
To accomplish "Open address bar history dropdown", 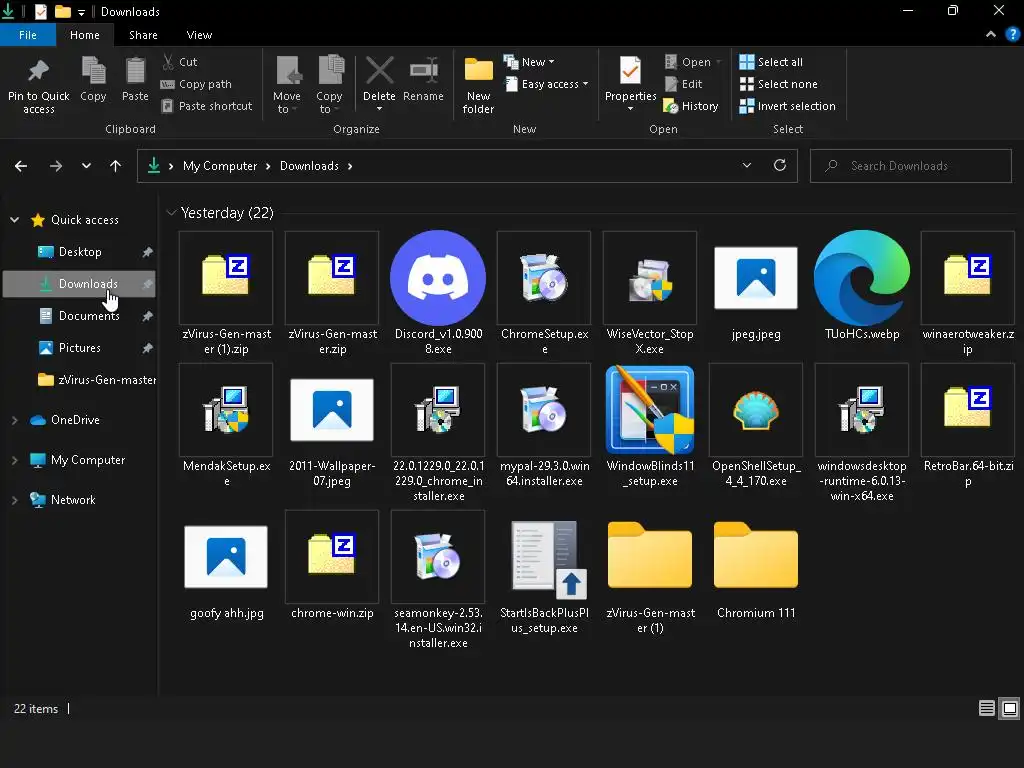I will [x=746, y=166].
